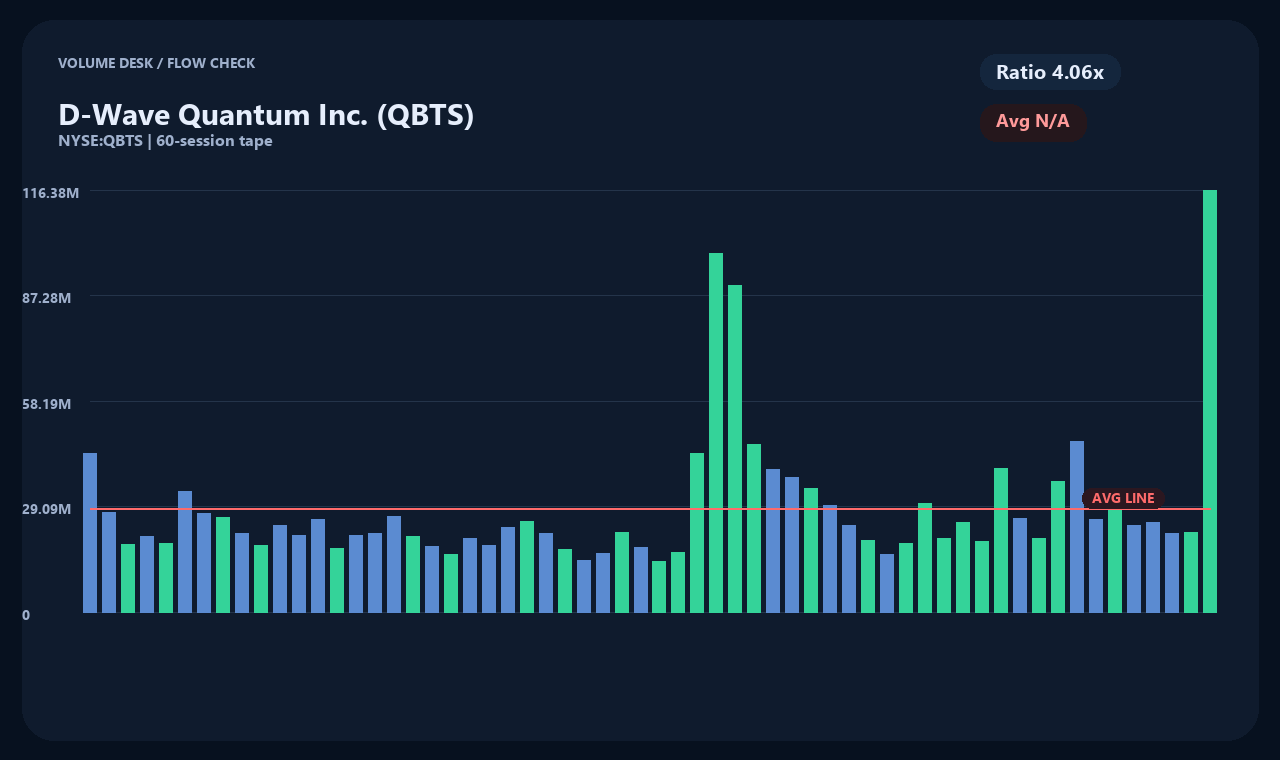
Task: Select the tallest green bar at far right
Action: 1210,401
